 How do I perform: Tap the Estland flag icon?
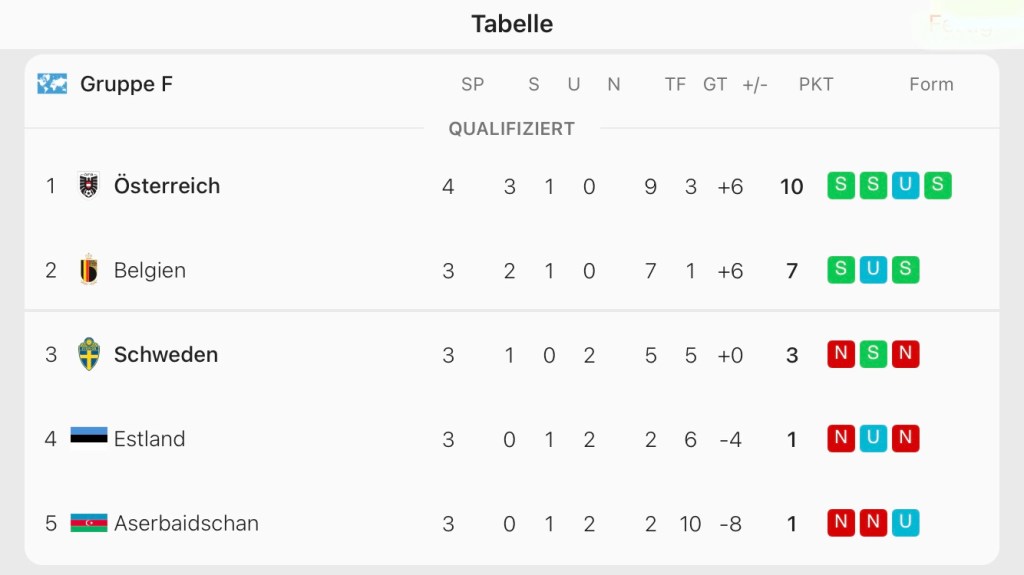click(89, 438)
